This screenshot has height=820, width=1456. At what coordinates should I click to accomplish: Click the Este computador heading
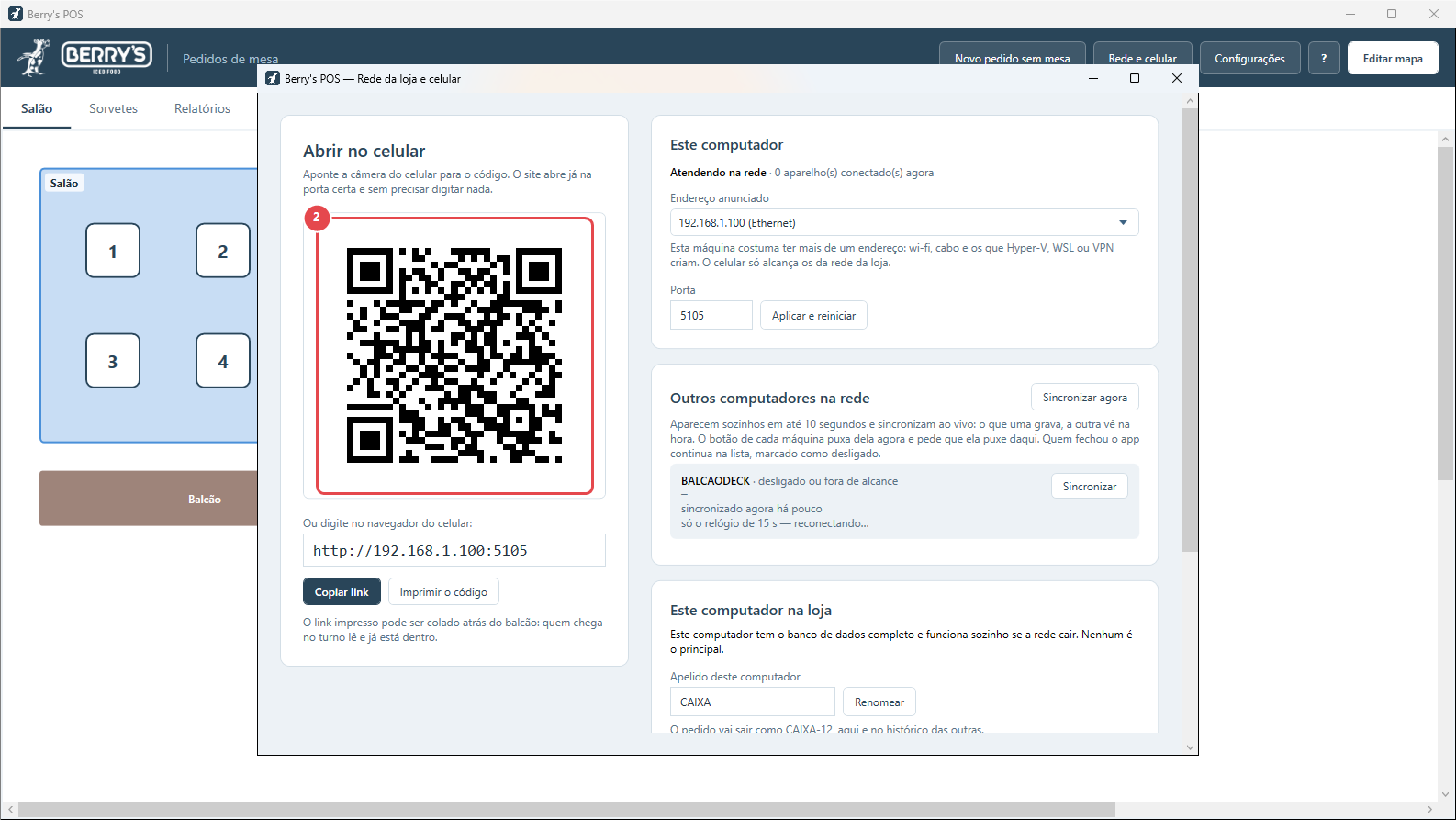pos(726,144)
